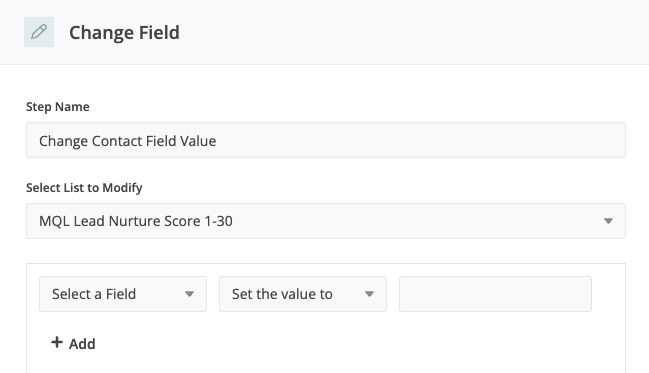Image resolution: width=649 pixels, height=373 pixels.
Task: Click the caret icon in Select a Field
Action: click(x=189, y=294)
